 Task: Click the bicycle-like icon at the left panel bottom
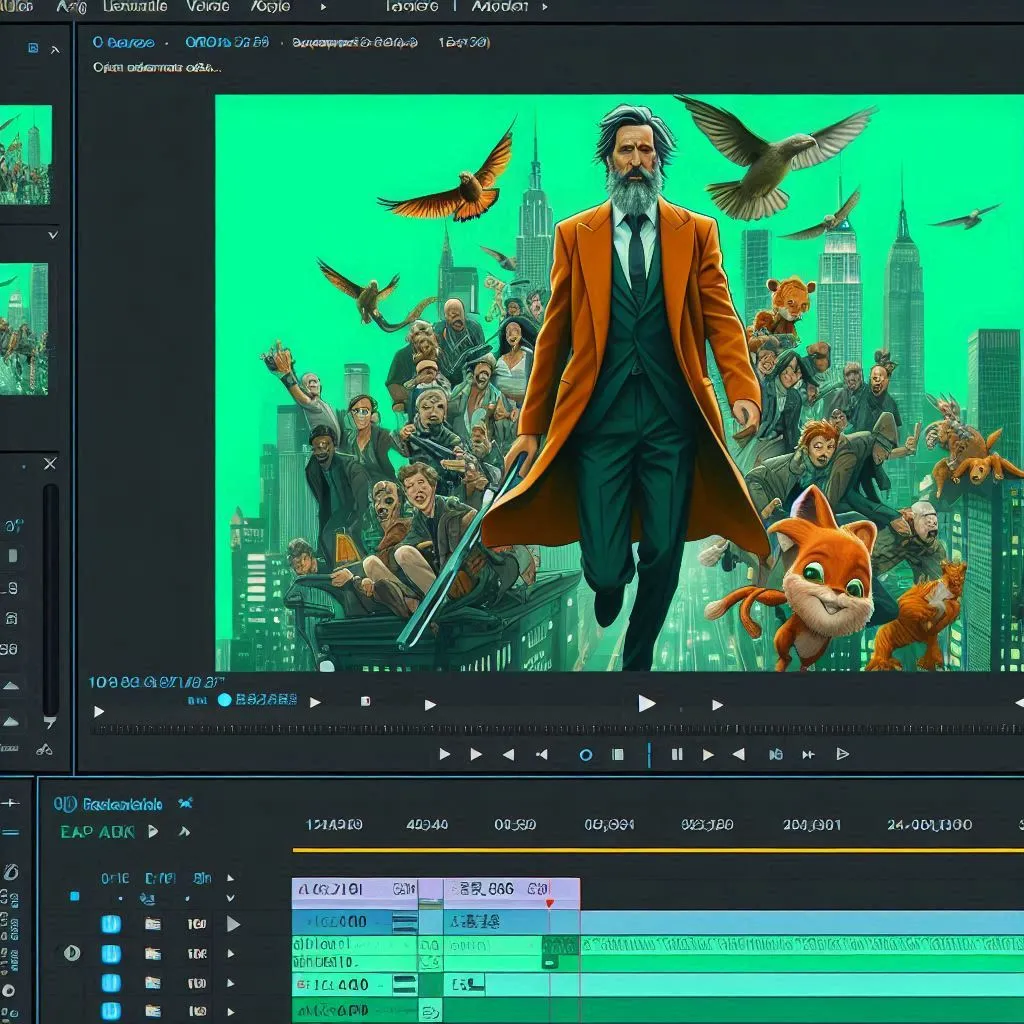[44, 750]
